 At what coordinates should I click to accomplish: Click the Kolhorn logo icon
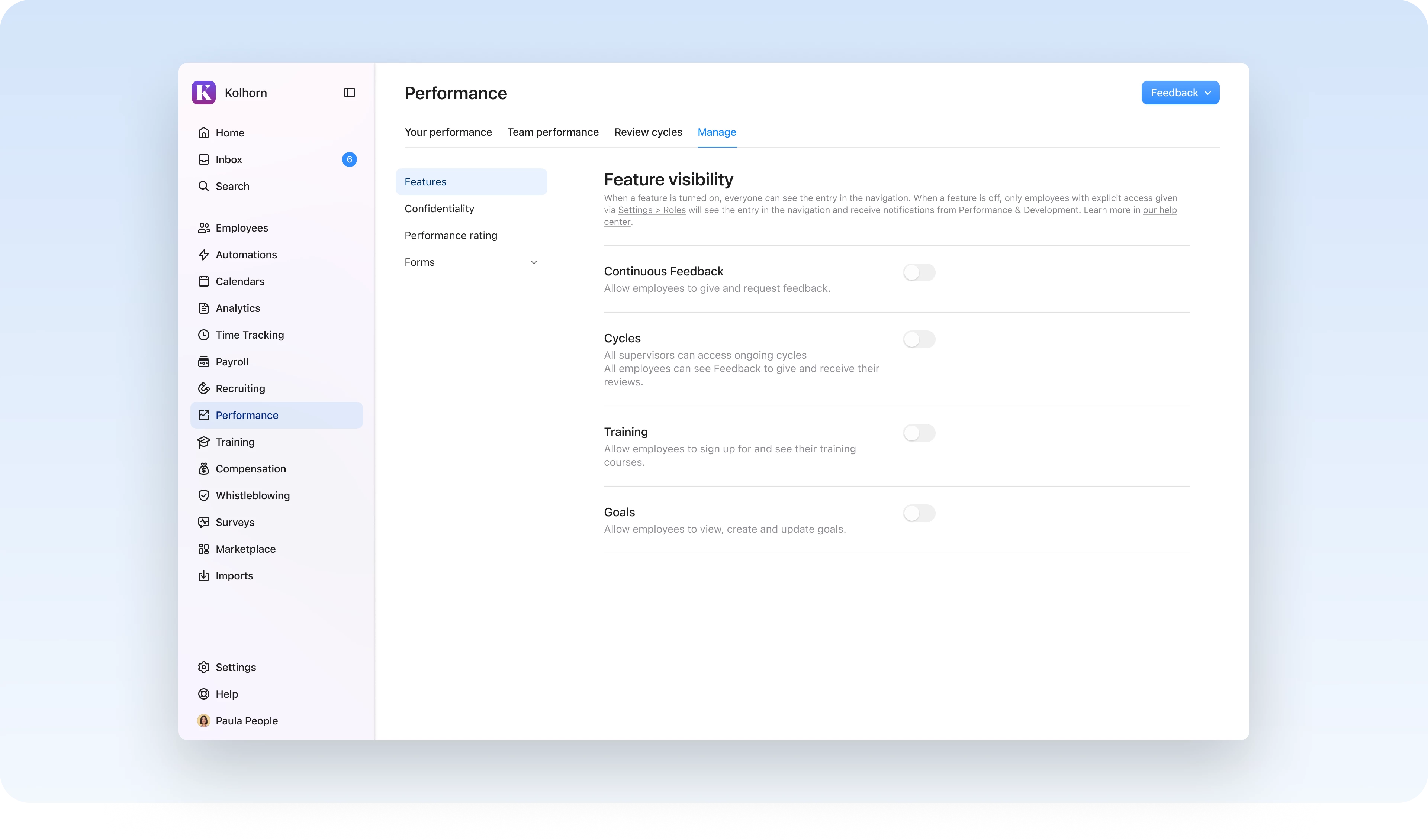(x=203, y=93)
